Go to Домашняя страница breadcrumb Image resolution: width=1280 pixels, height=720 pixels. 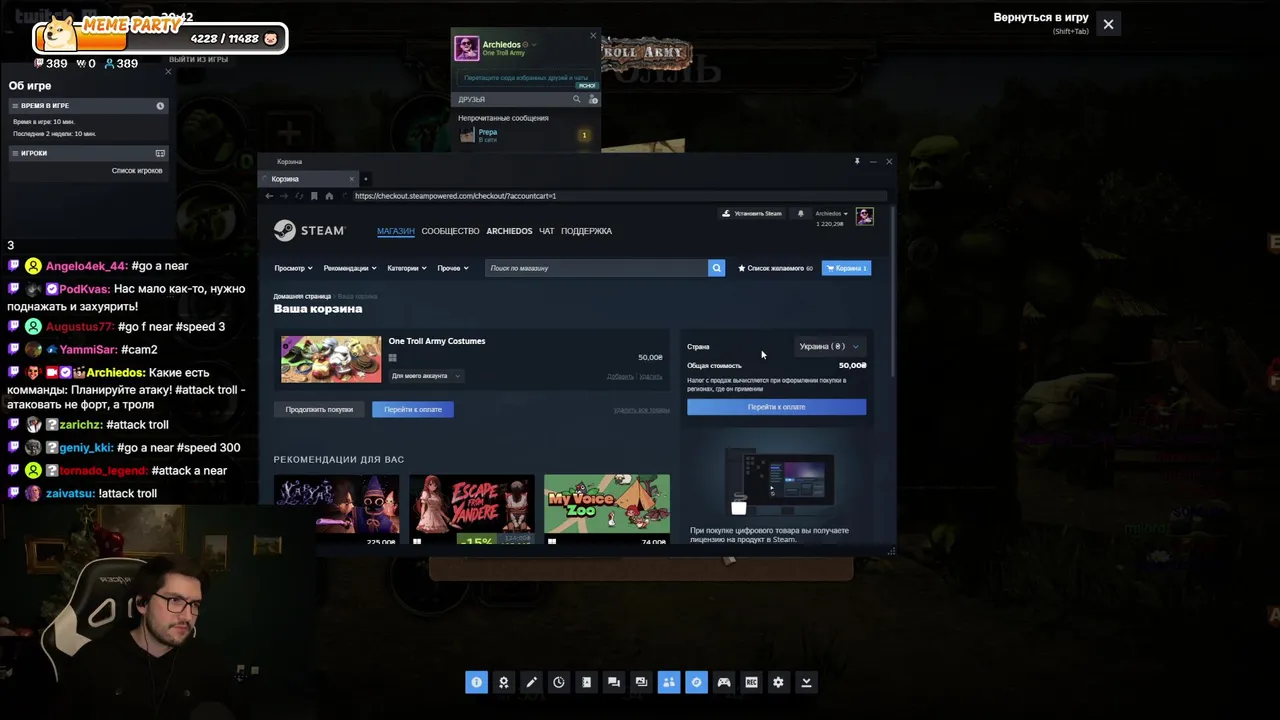[x=302, y=296]
